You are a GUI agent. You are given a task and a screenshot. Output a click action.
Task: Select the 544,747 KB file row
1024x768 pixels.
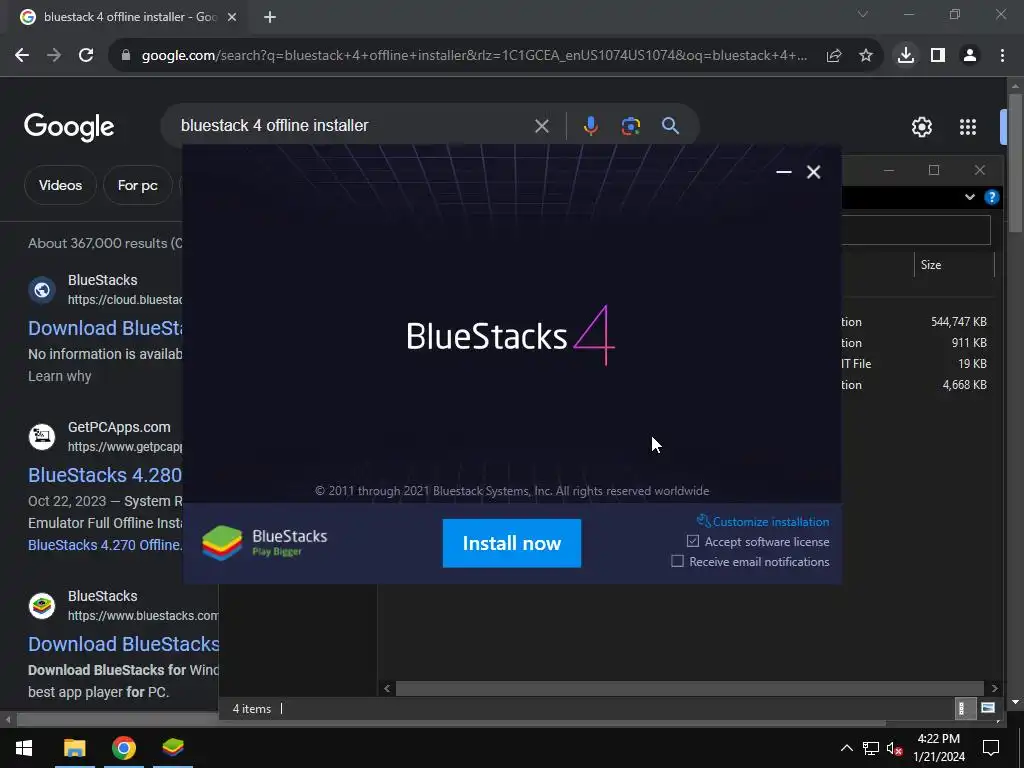pos(920,322)
